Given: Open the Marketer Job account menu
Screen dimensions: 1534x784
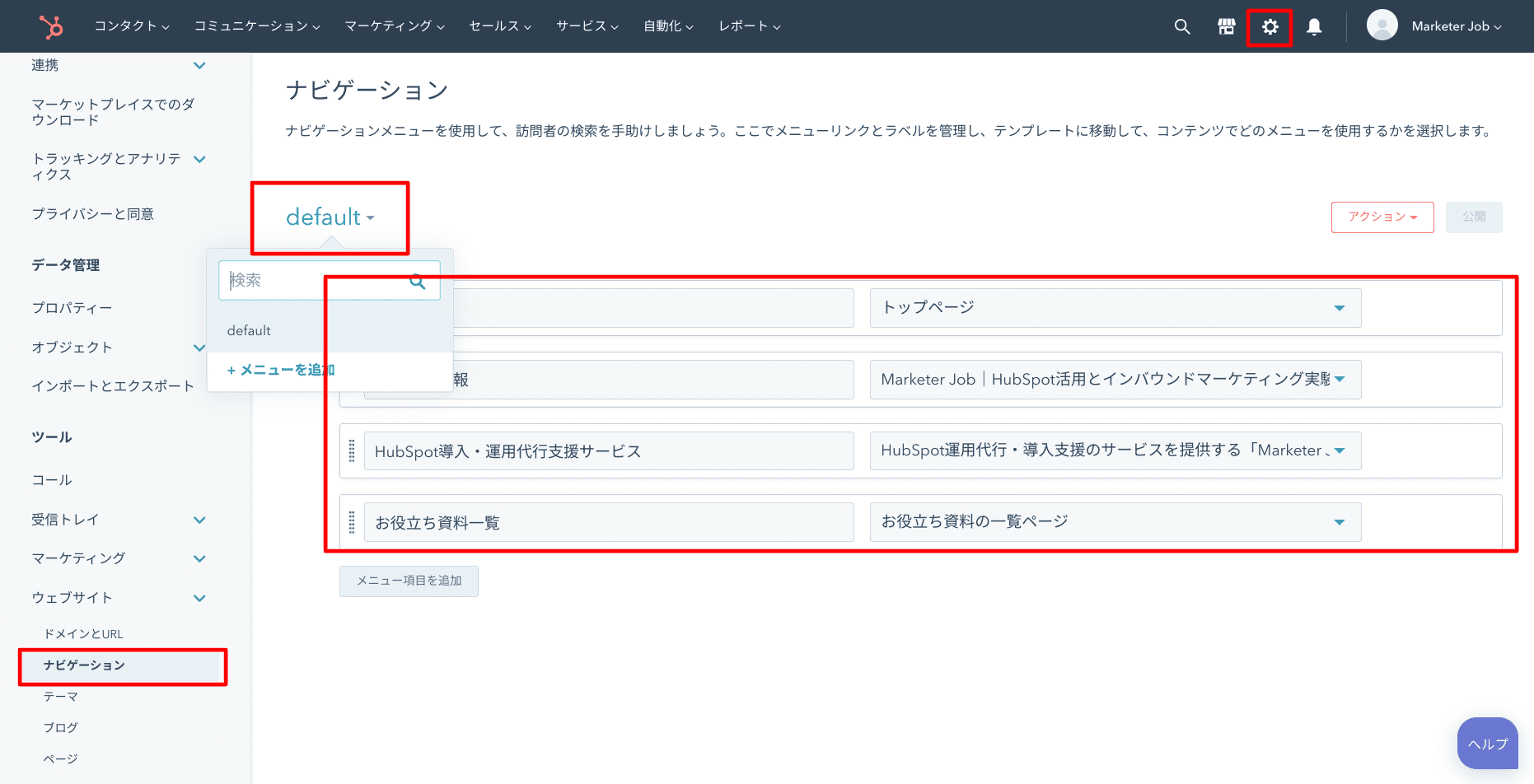Looking at the screenshot, I should 1456,26.
